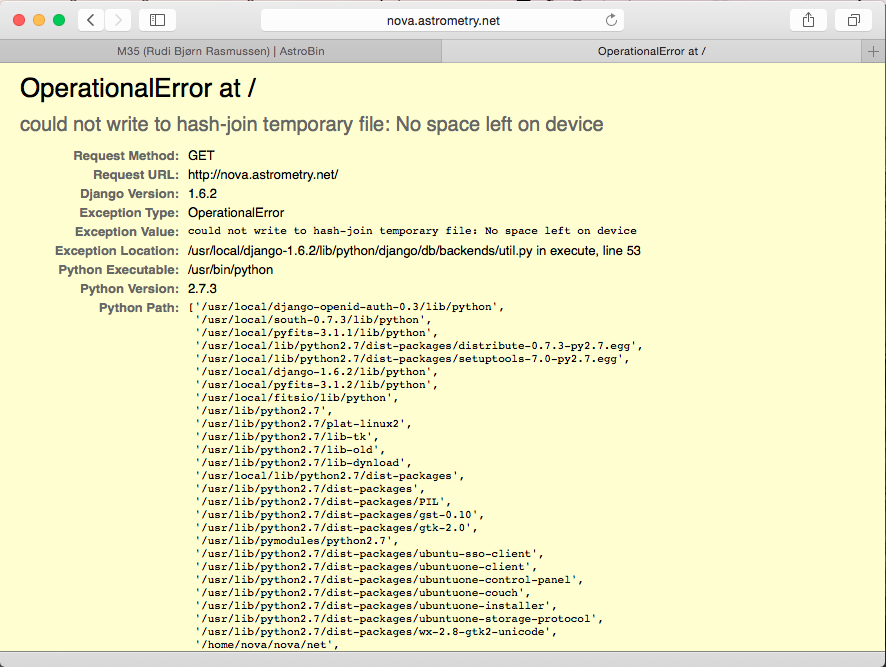Show all tabs overview
Viewport: 886px width, 667px height.
click(x=854, y=20)
